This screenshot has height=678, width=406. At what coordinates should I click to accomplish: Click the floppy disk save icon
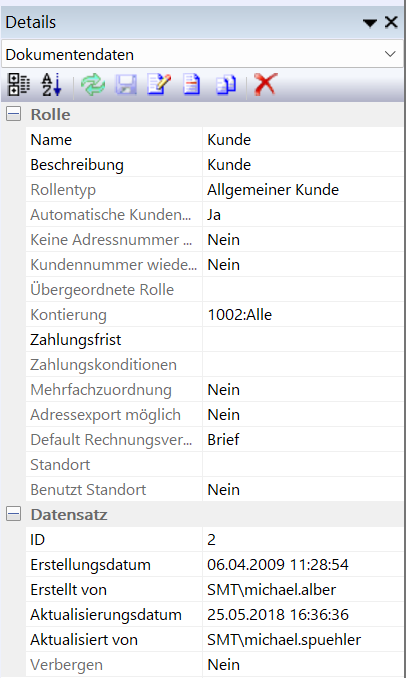(126, 84)
